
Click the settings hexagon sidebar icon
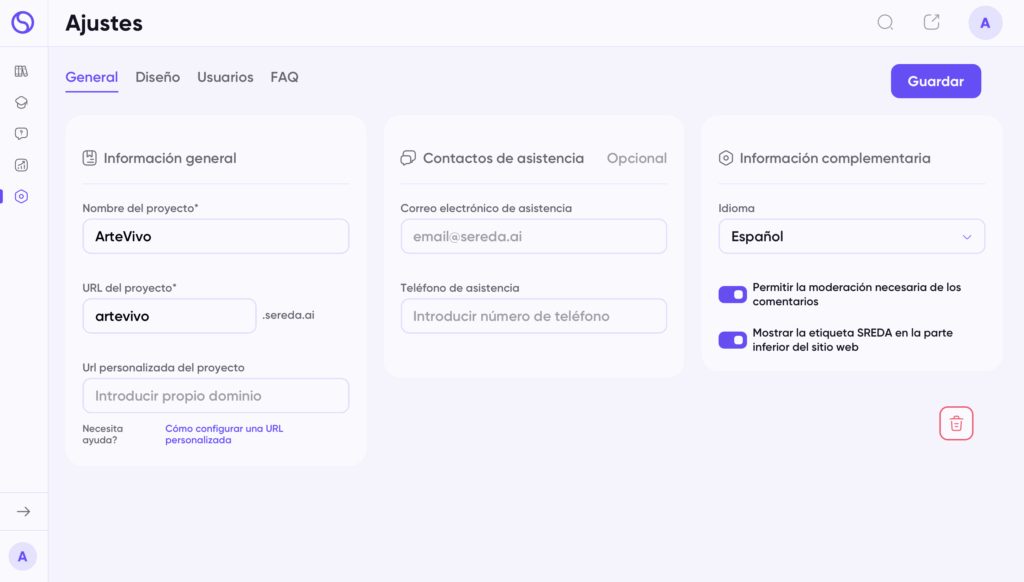[x=22, y=197]
